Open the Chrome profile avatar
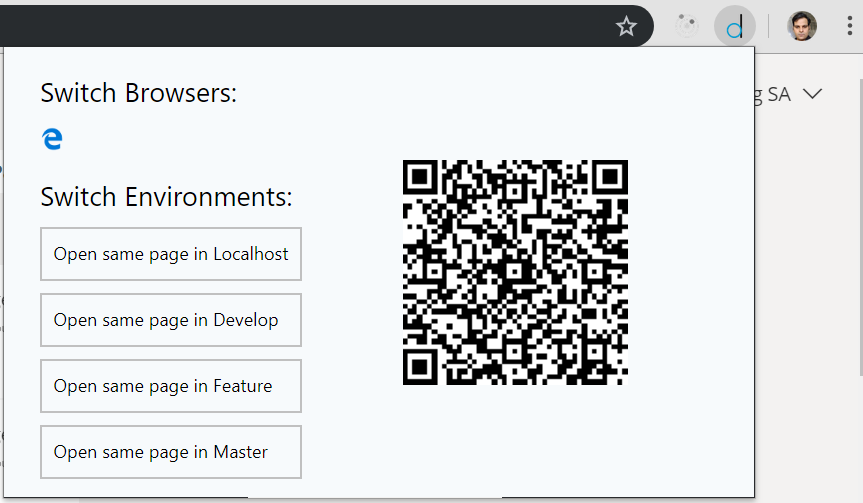 click(x=801, y=26)
